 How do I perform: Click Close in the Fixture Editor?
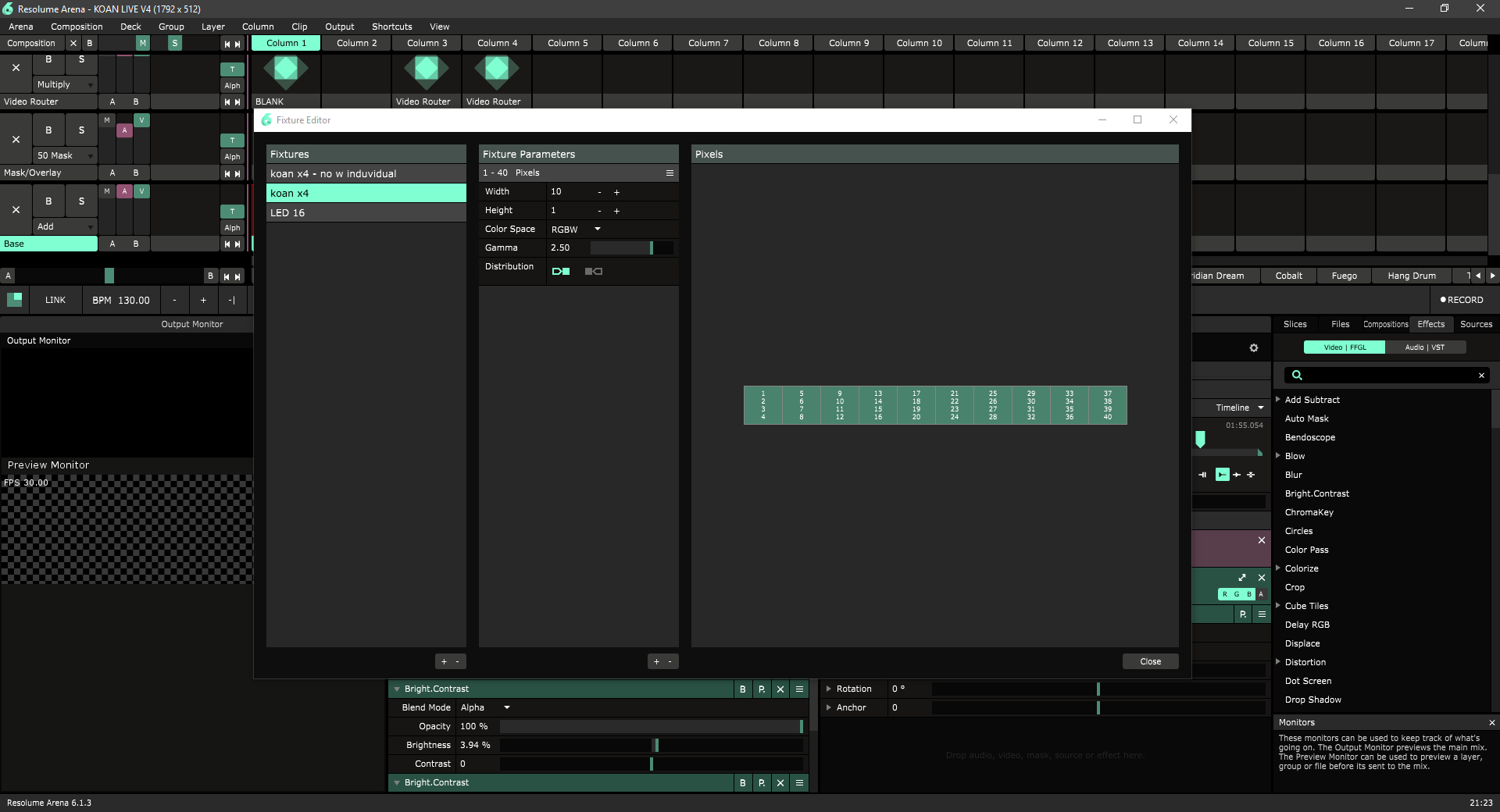point(1150,661)
